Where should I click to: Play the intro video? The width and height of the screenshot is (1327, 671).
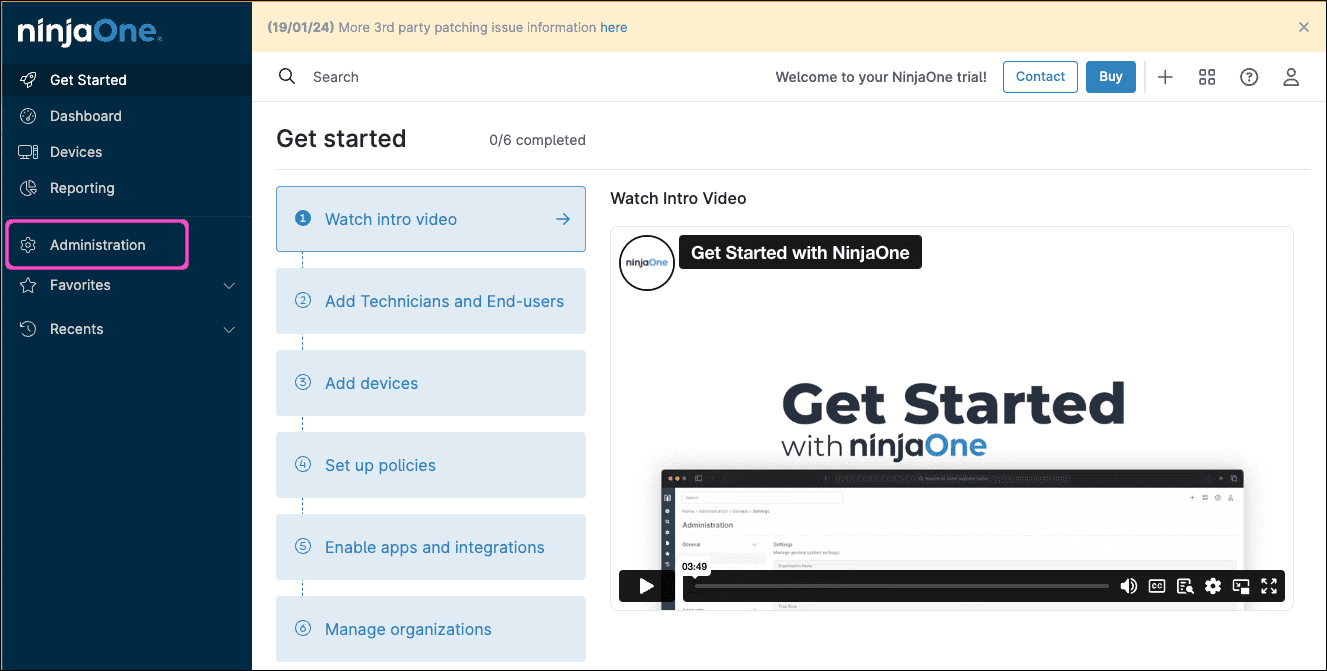646,586
